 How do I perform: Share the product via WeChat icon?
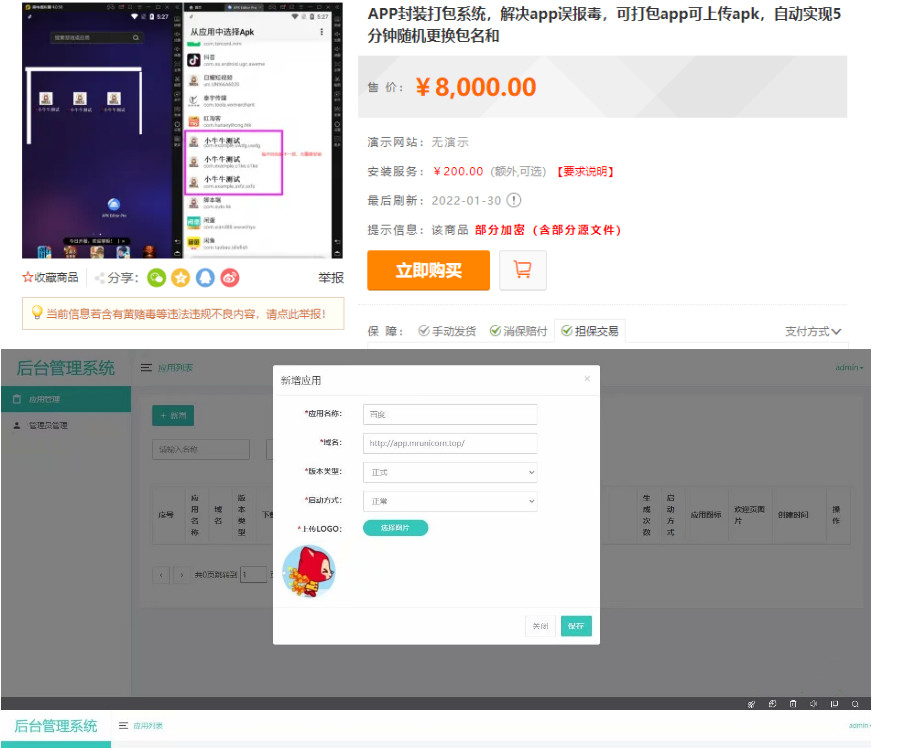[x=156, y=278]
